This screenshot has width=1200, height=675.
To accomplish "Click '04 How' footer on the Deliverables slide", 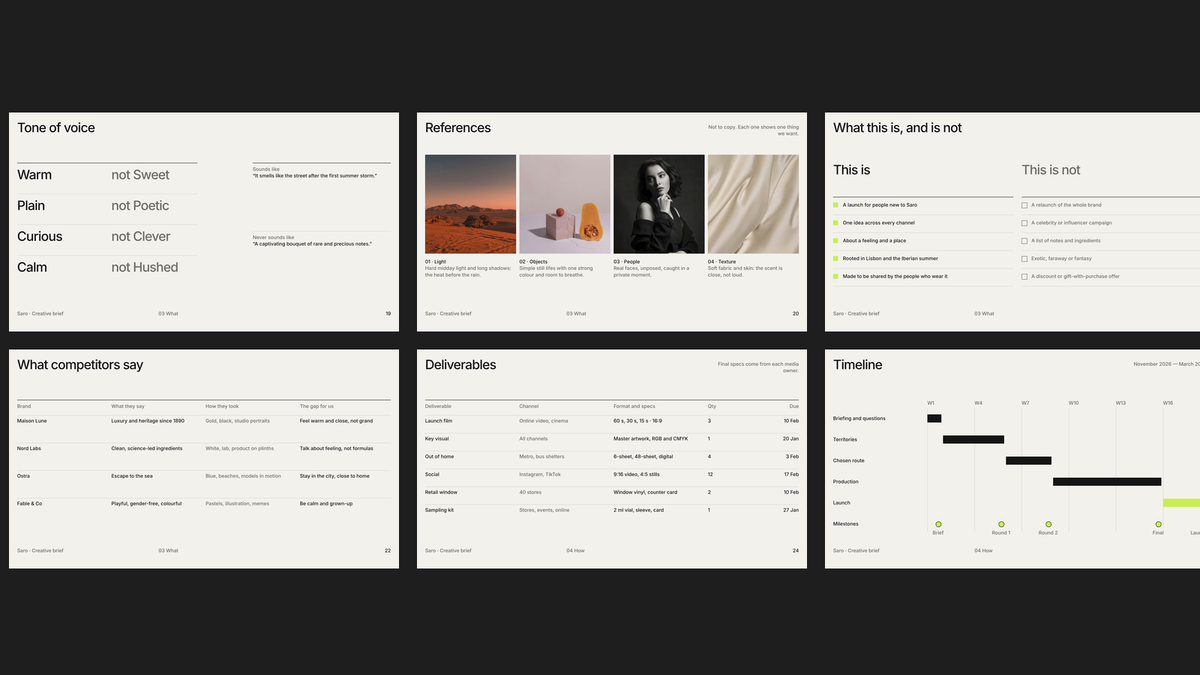I will (x=576, y=551).
